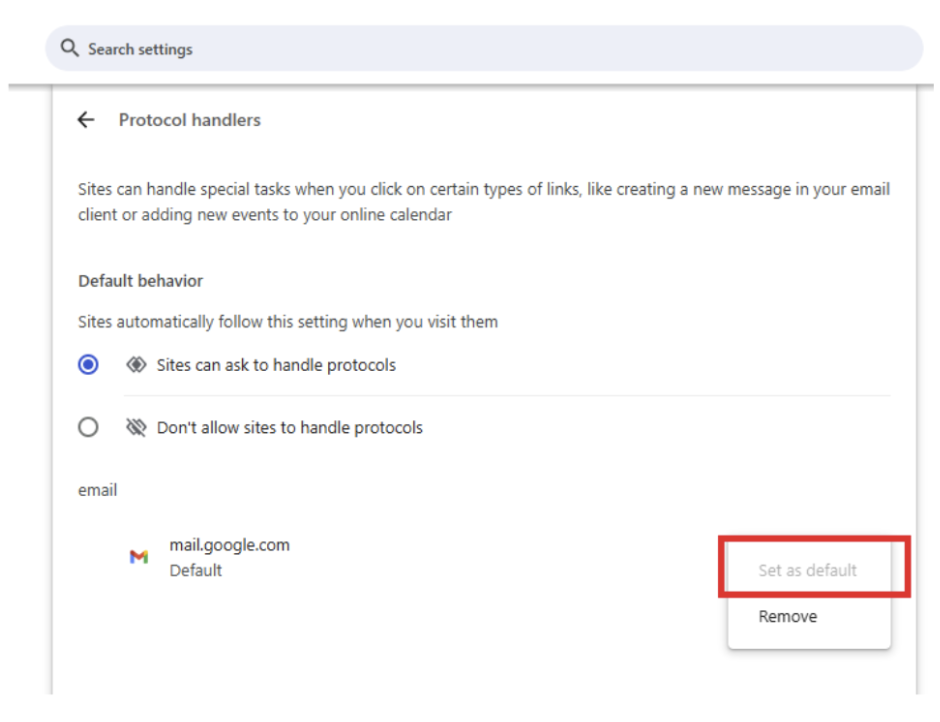Click the mail.google.com handler text
Image resolution: width=940 pixels, height=722 pixels.
[x=230, y=544]
